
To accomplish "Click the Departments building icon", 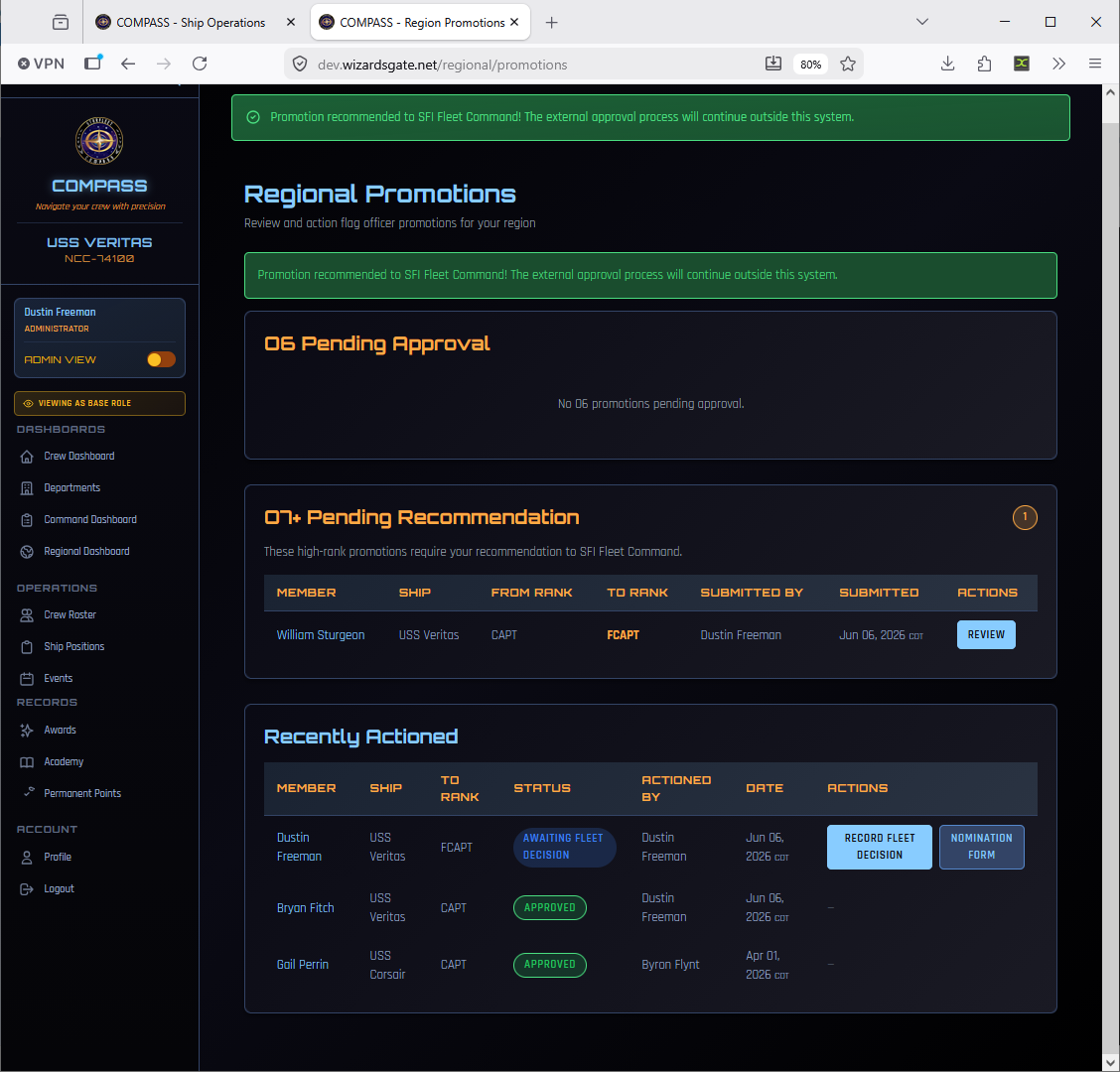I will click(27, 488).
